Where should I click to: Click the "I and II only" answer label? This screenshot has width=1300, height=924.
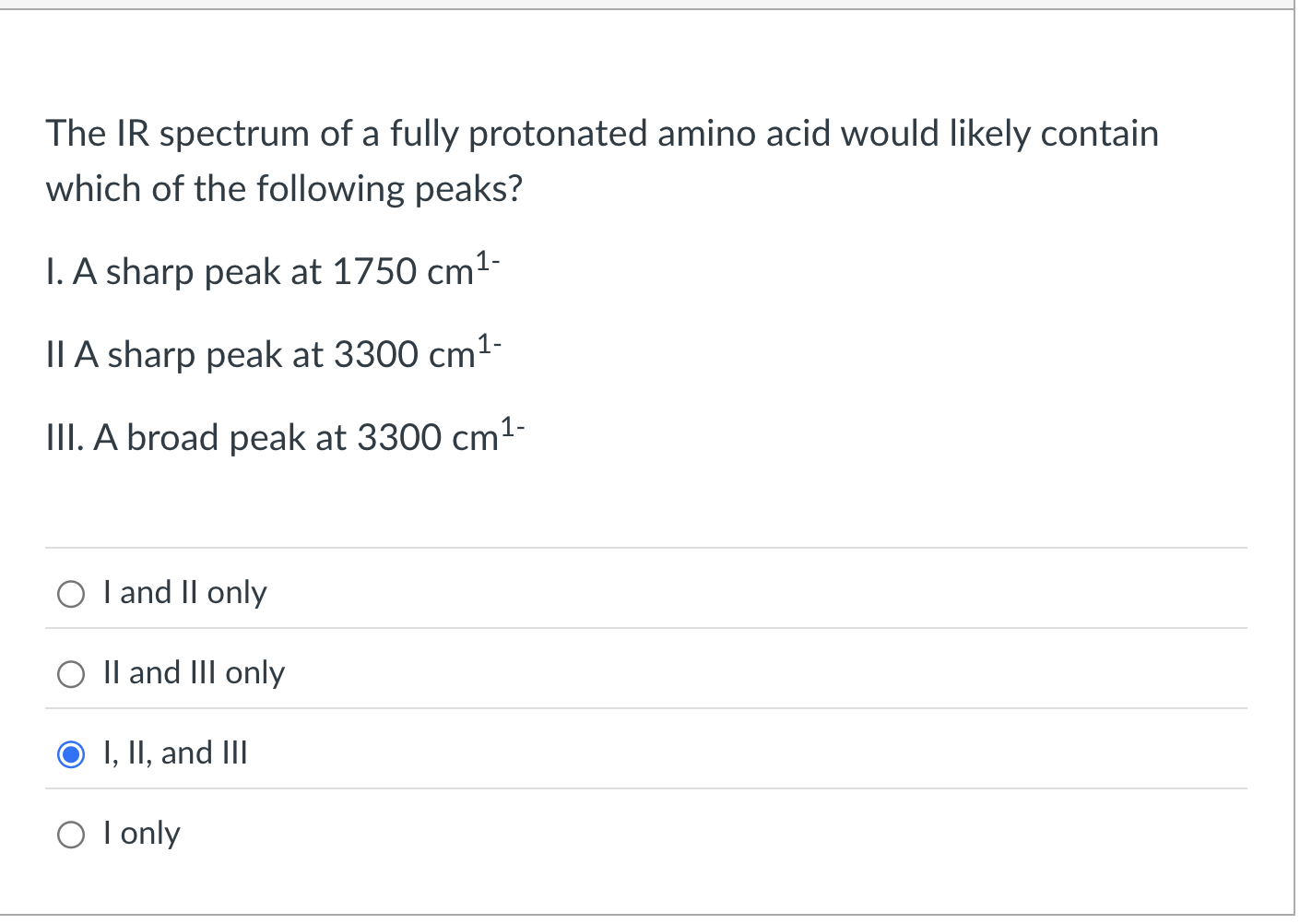coord(183,593)
